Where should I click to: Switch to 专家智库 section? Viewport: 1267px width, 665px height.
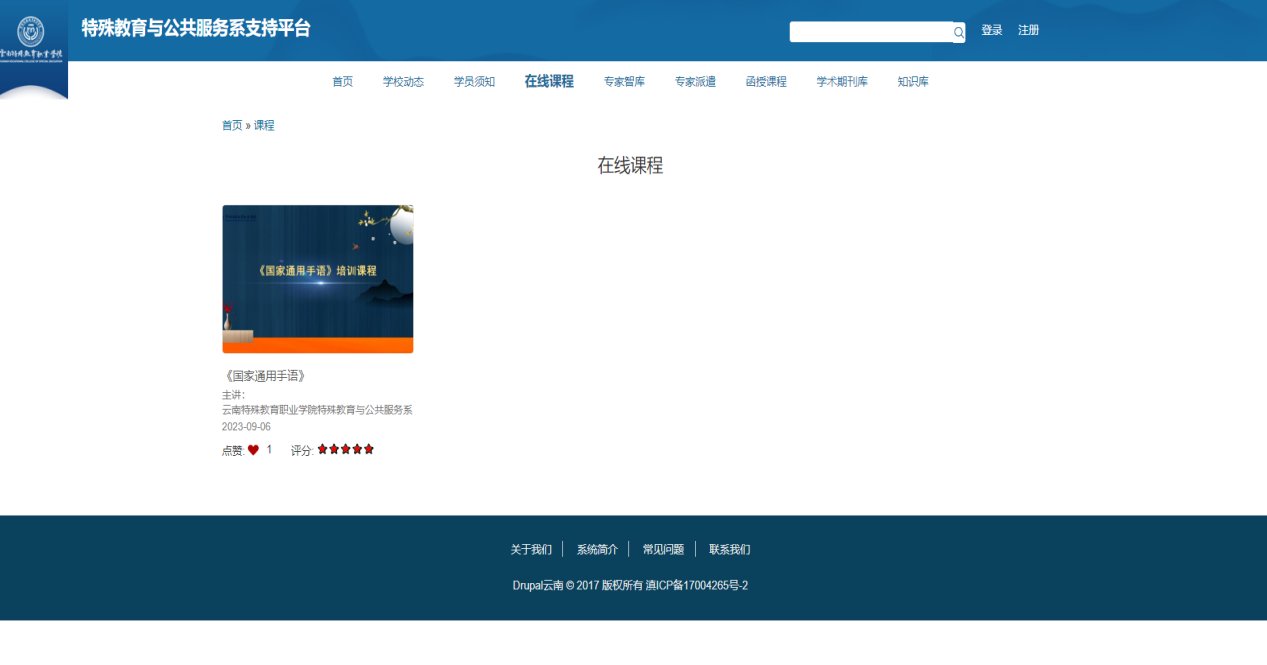(x=624, y=82)
